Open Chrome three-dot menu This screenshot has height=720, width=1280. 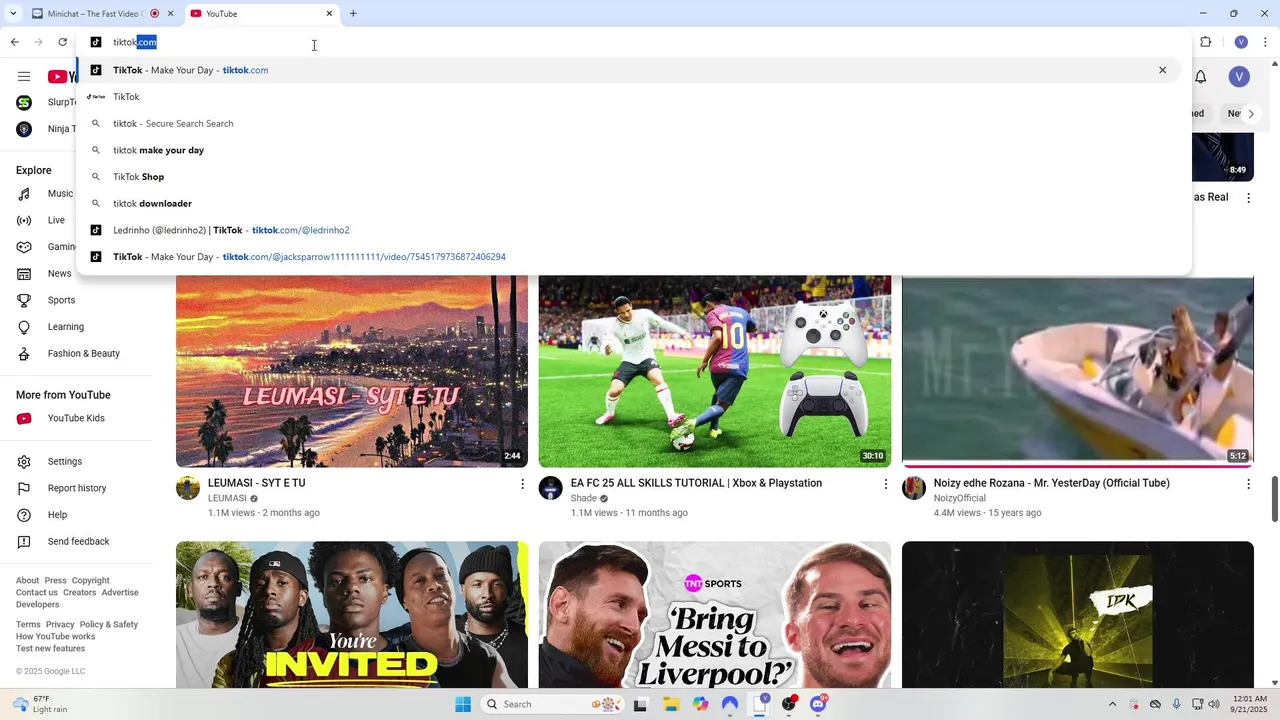1265,42
